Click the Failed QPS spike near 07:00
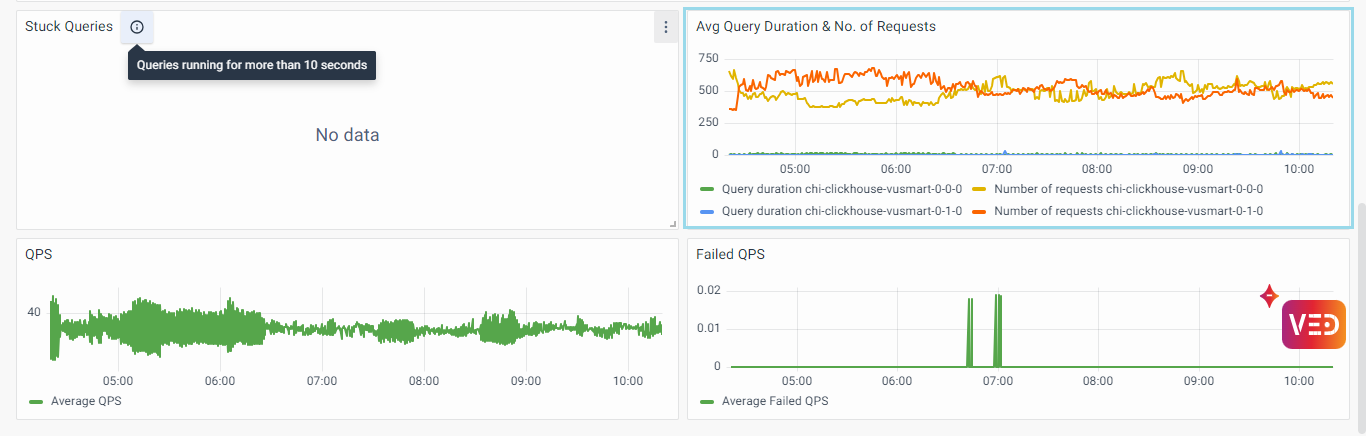This screenshot has width=1366, height=436. coord(997,330)
